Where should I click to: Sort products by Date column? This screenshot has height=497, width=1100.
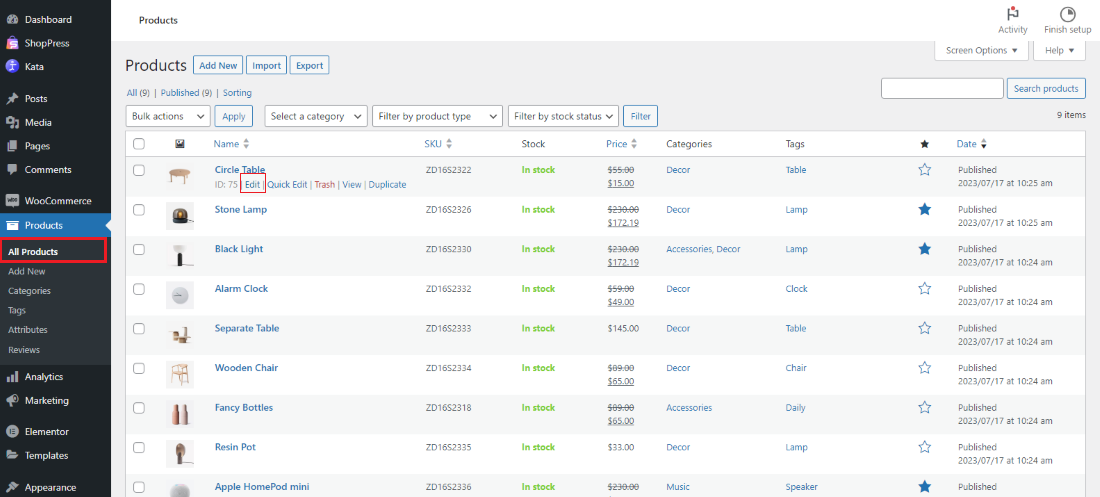(972, 144)
